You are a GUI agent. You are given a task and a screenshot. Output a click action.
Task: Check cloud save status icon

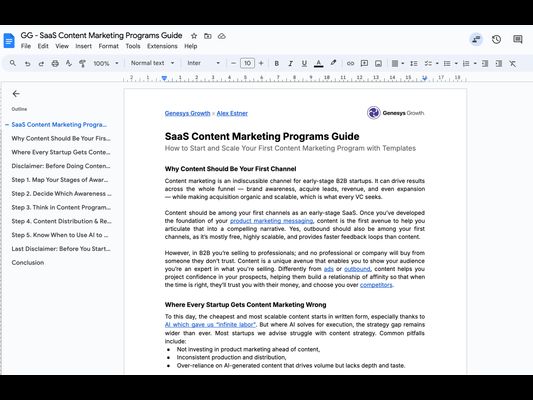[222, 36]
